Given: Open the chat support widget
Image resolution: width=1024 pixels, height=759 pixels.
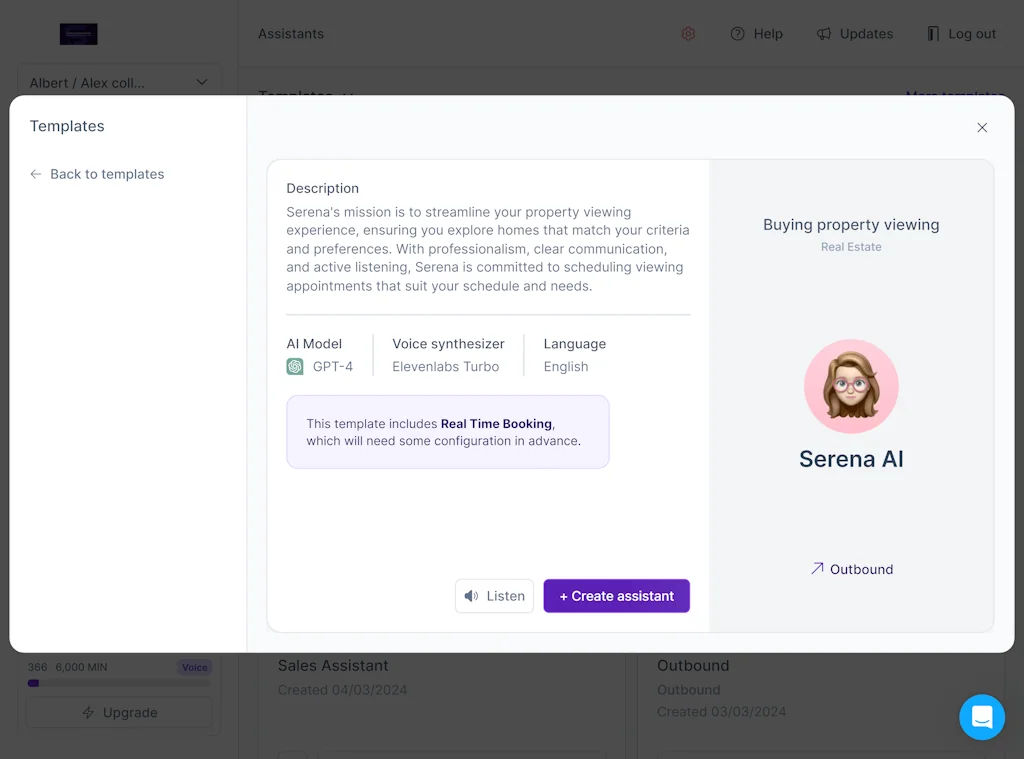Looking at the screenshot, I should [981, 717].
